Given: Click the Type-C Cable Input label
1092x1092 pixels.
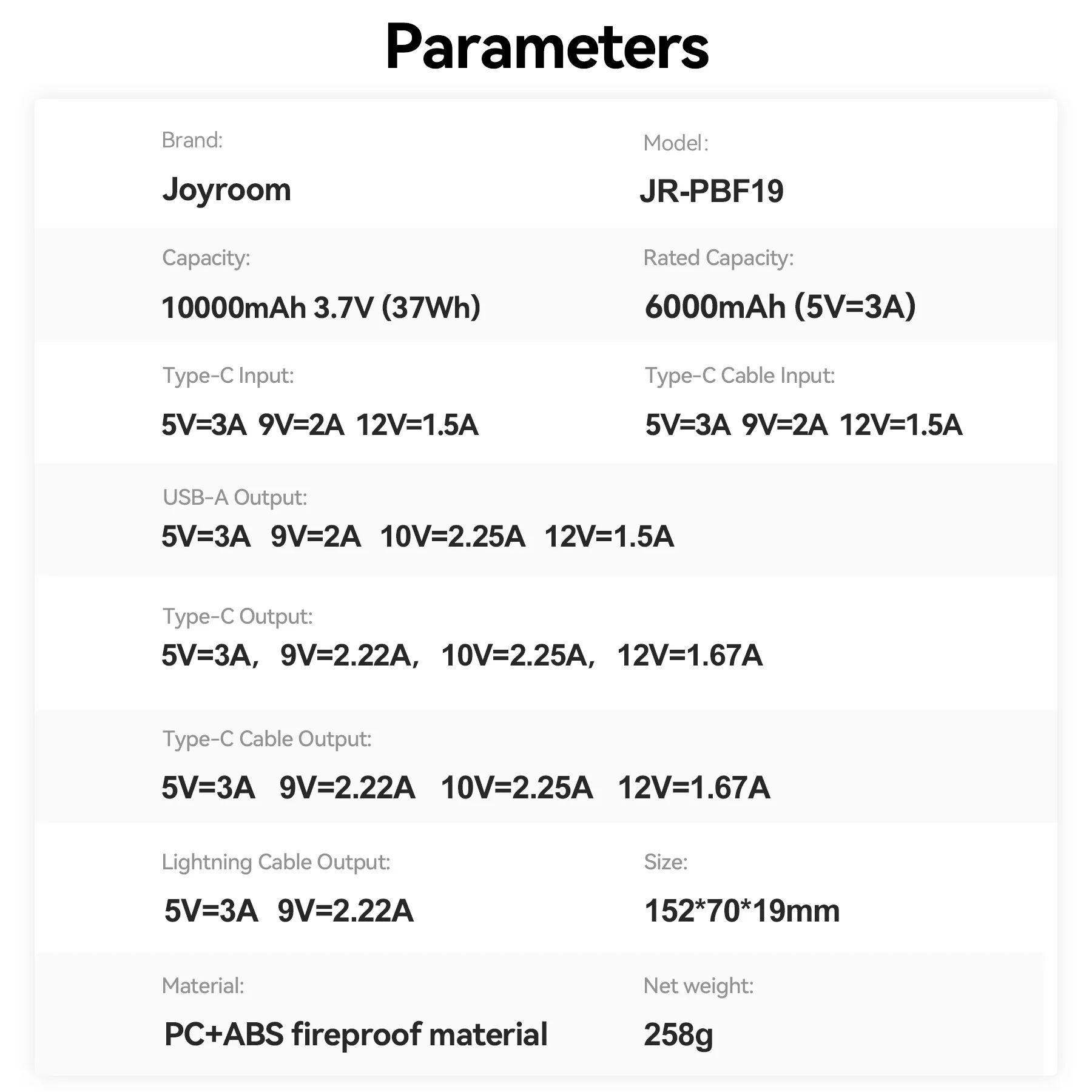Looking at the screenshot, I should coord(740,376).
